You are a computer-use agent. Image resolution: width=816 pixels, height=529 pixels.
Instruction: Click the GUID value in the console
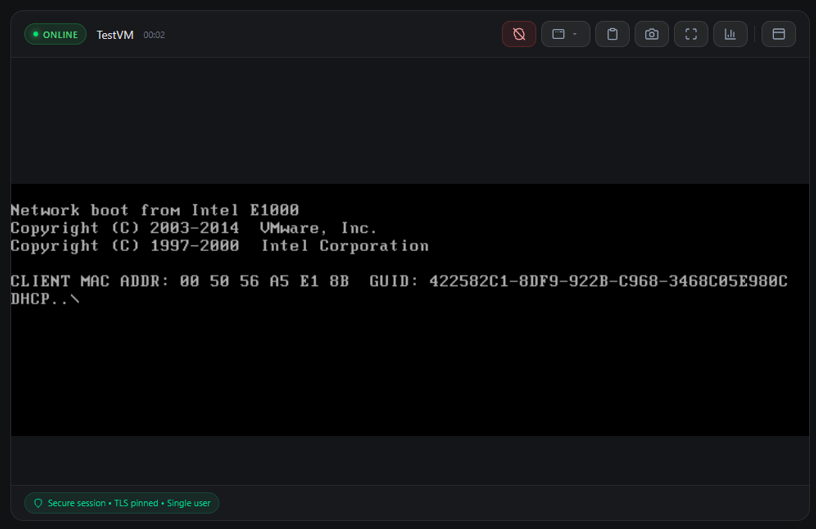[608, 281]
